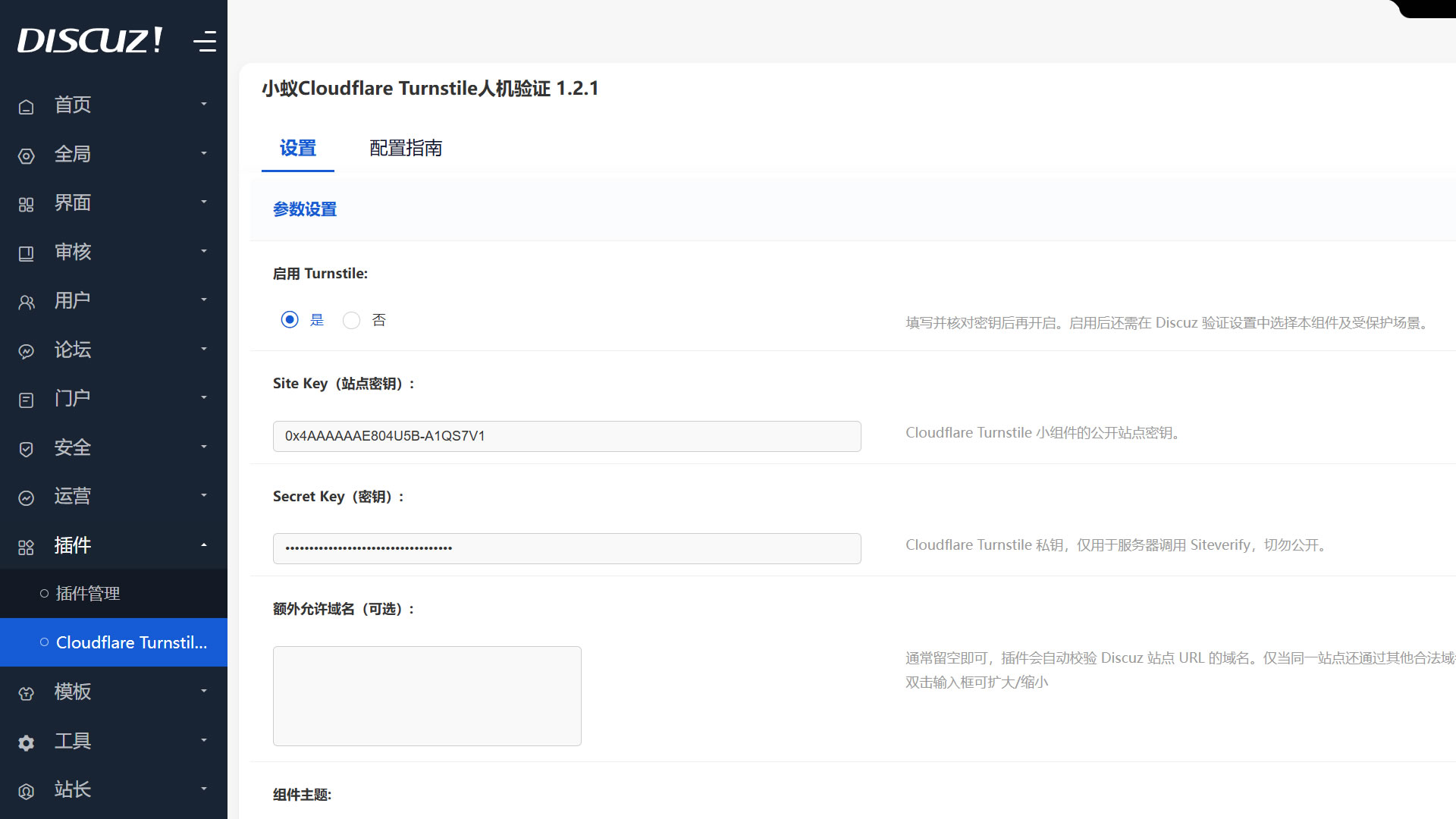Click the 参数设置 section heading
1456x819 pixels.
[x=305, y=209]
